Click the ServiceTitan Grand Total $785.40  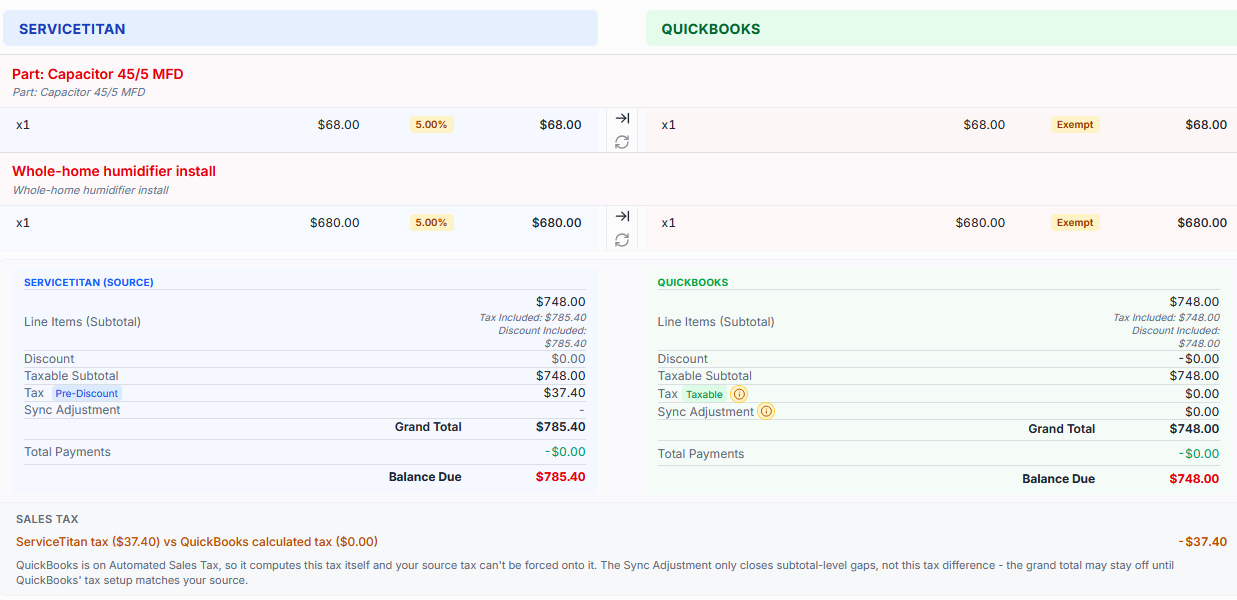561,427
